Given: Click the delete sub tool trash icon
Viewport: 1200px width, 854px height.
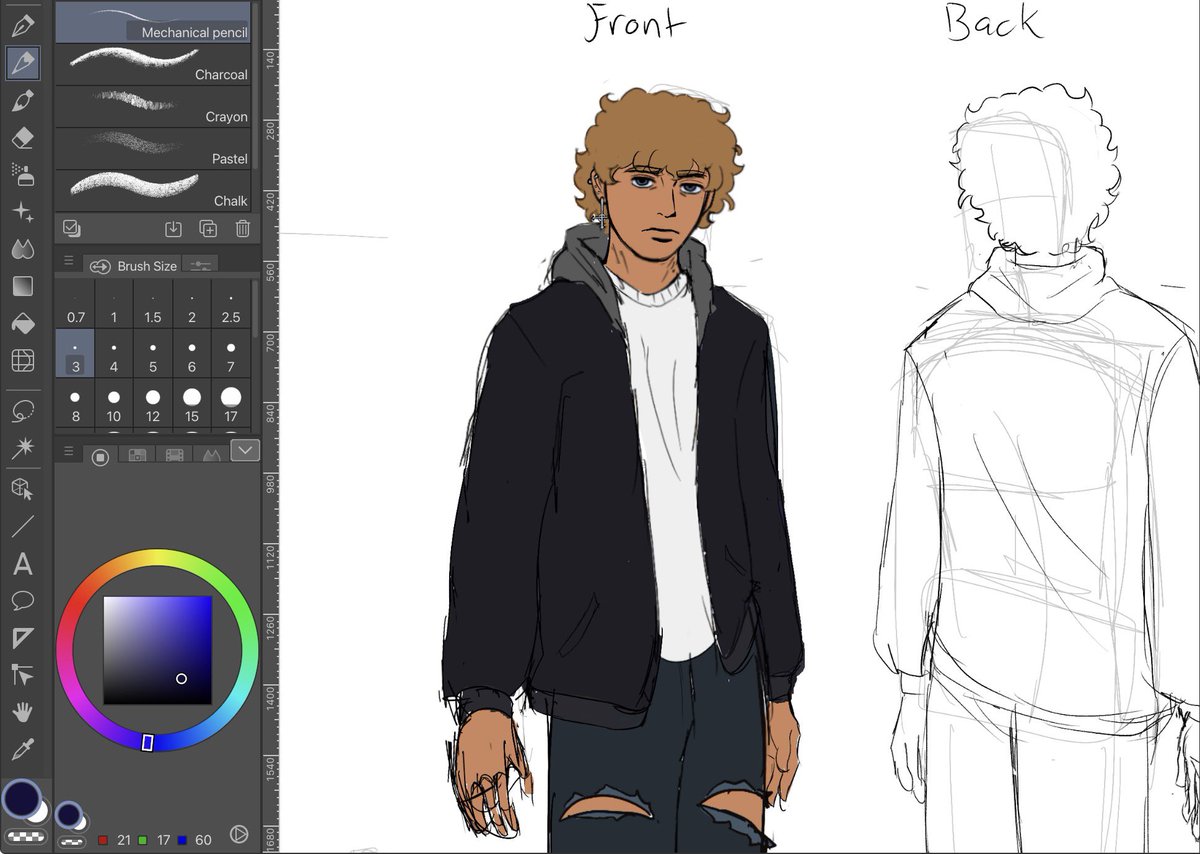Looking at the screenshot, I should pyautogui.click(x=242, y=229).
